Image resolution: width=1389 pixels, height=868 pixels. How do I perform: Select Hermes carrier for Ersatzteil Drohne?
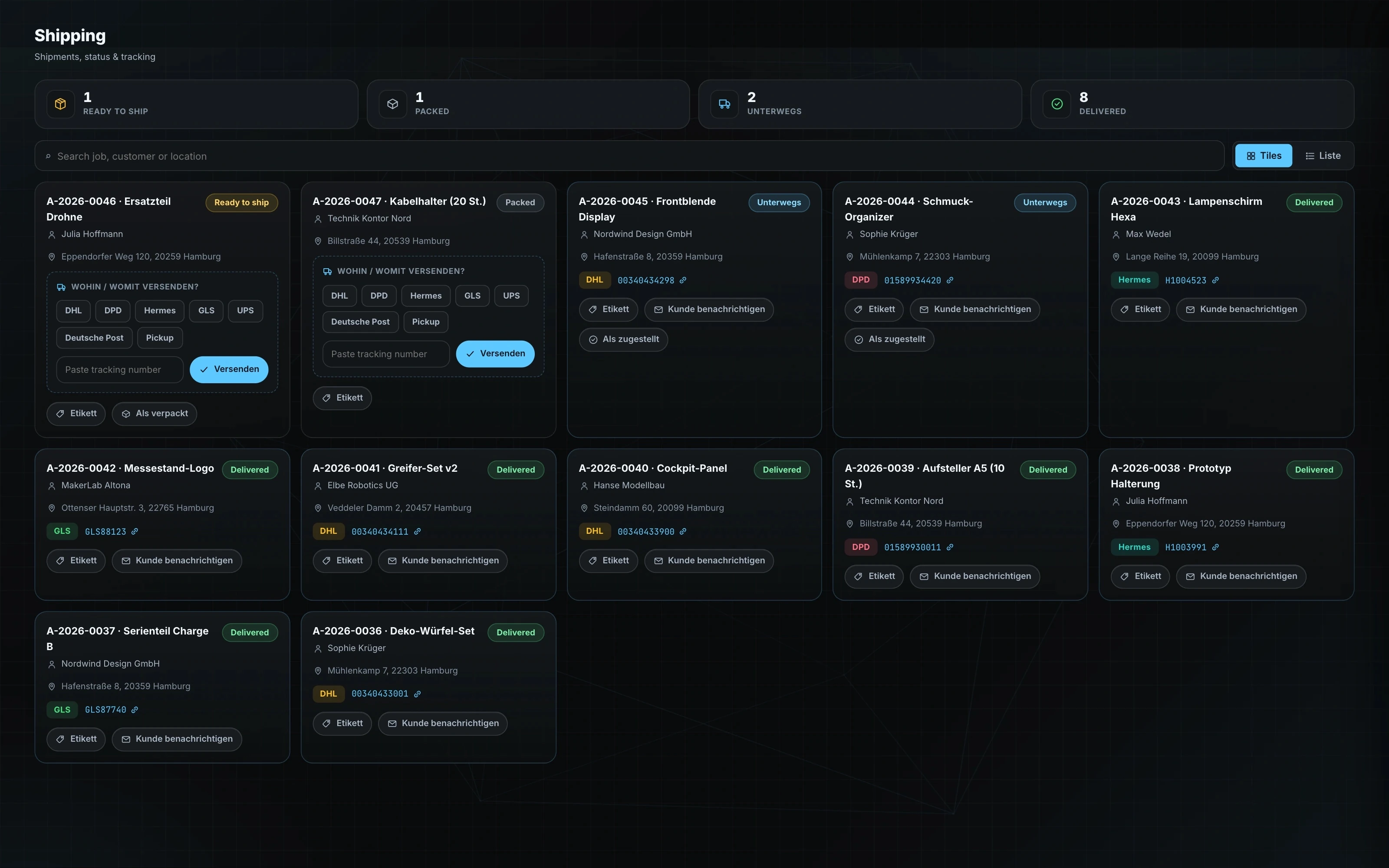160,311
